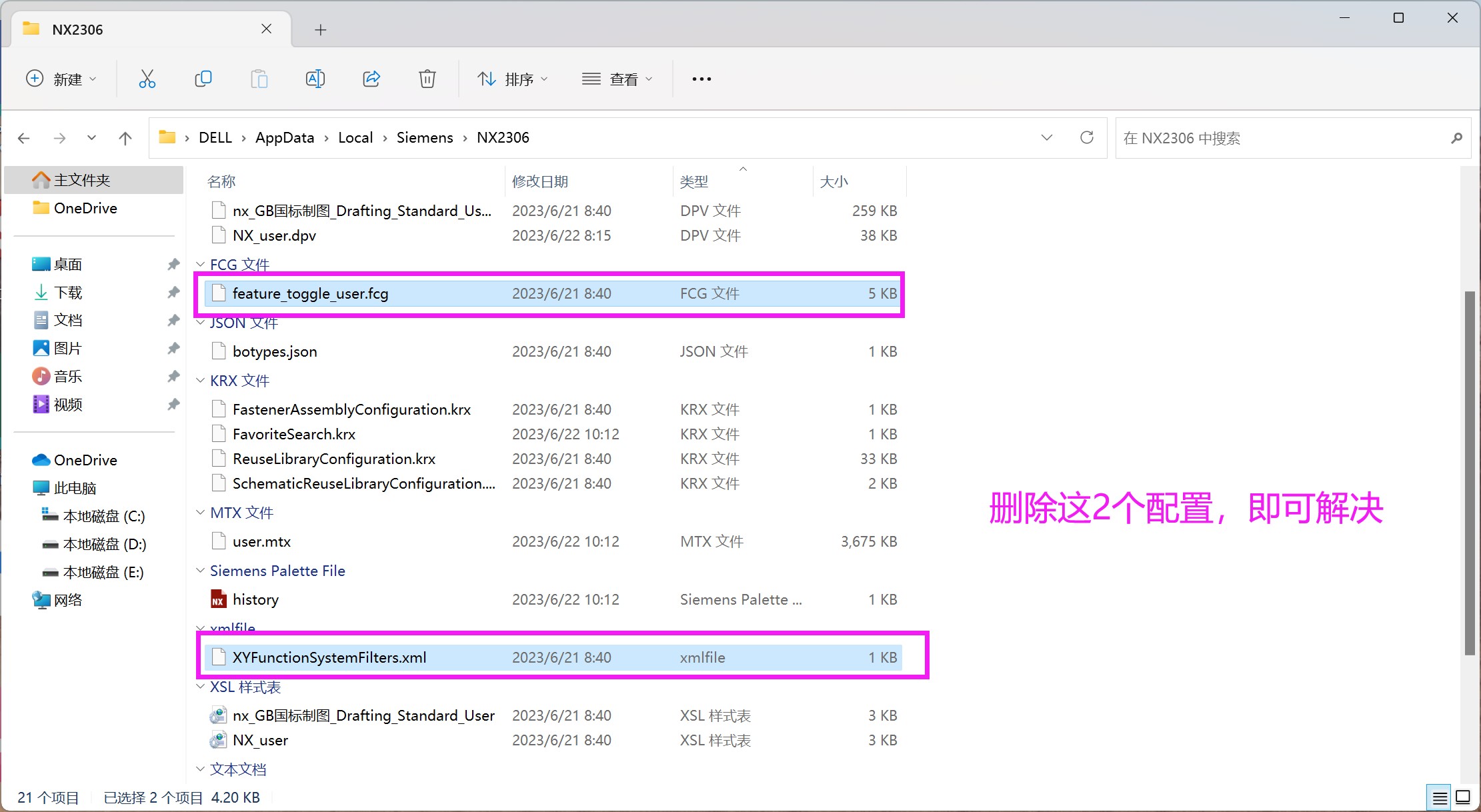Select XYFunctionSystemFilters.xml file
This screenshot has height=812, width=1481.
pos(553,657)
